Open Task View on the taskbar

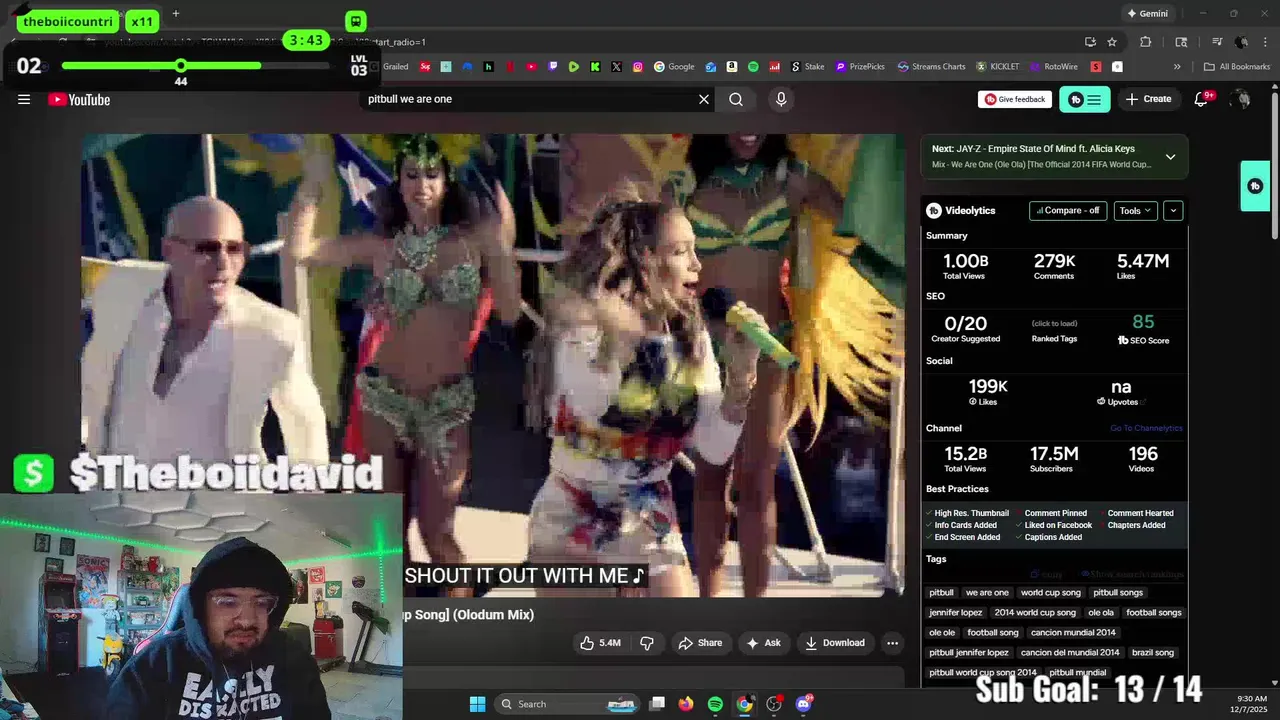click(x=657, y=704)
